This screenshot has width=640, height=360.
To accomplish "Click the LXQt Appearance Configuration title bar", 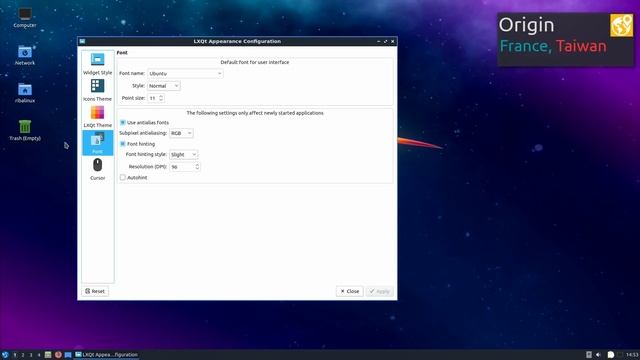I will (237, 41).
